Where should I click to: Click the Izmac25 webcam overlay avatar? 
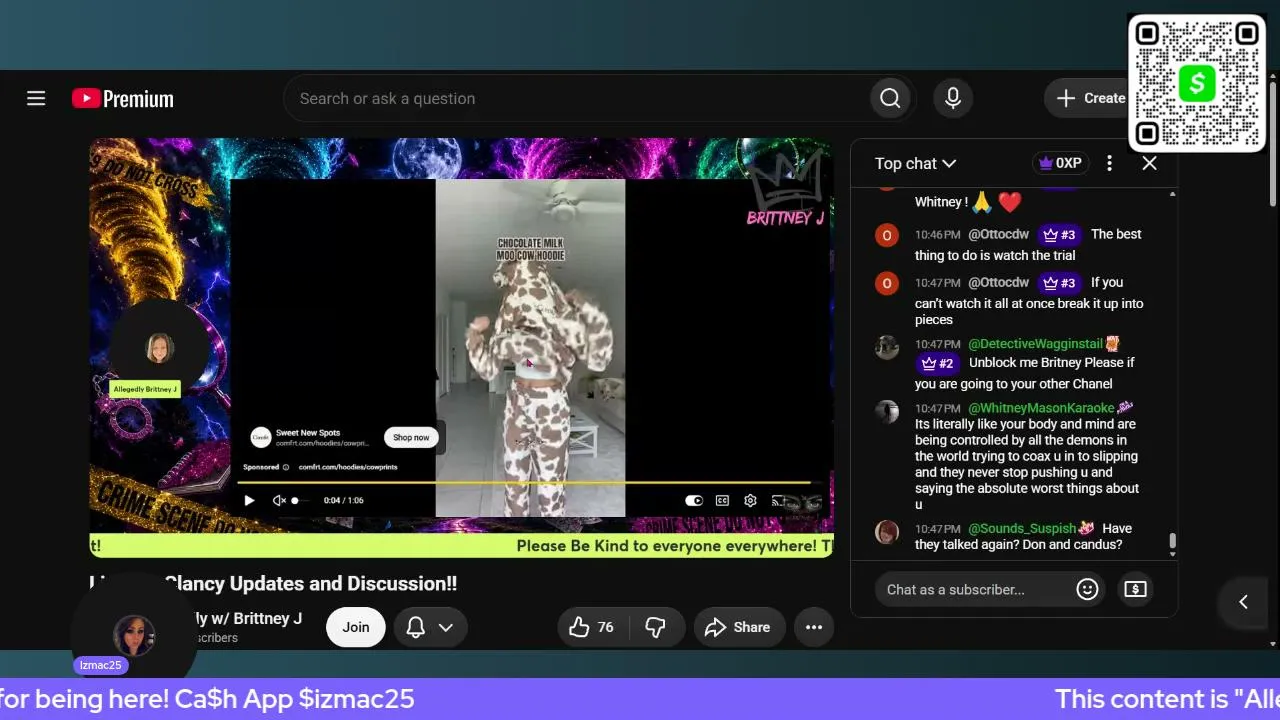click(134, 634)
